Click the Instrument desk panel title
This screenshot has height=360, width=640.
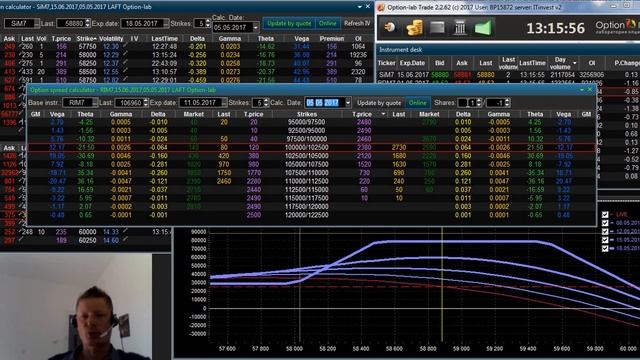tap(400, 50)
